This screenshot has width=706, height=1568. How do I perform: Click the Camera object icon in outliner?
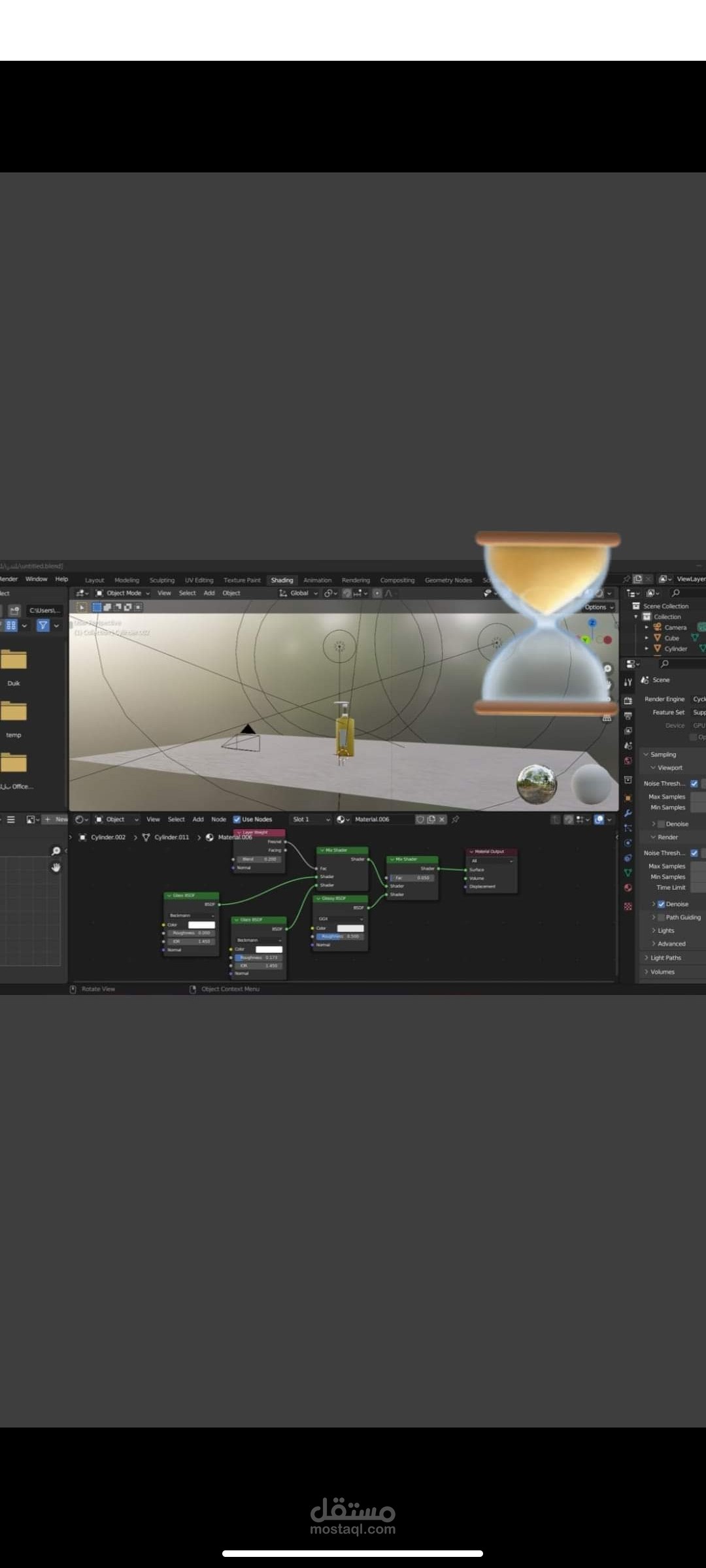pyautogui.click(x=657, y=627)
